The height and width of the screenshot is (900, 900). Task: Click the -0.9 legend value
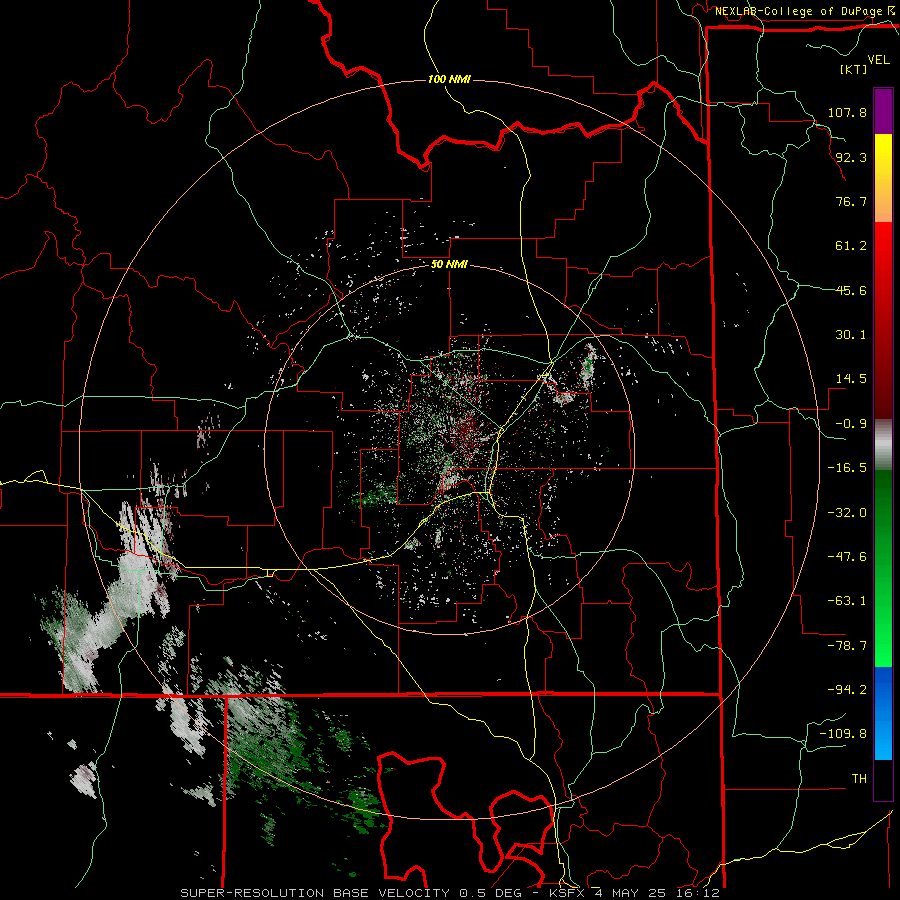(x=851, y=424)
